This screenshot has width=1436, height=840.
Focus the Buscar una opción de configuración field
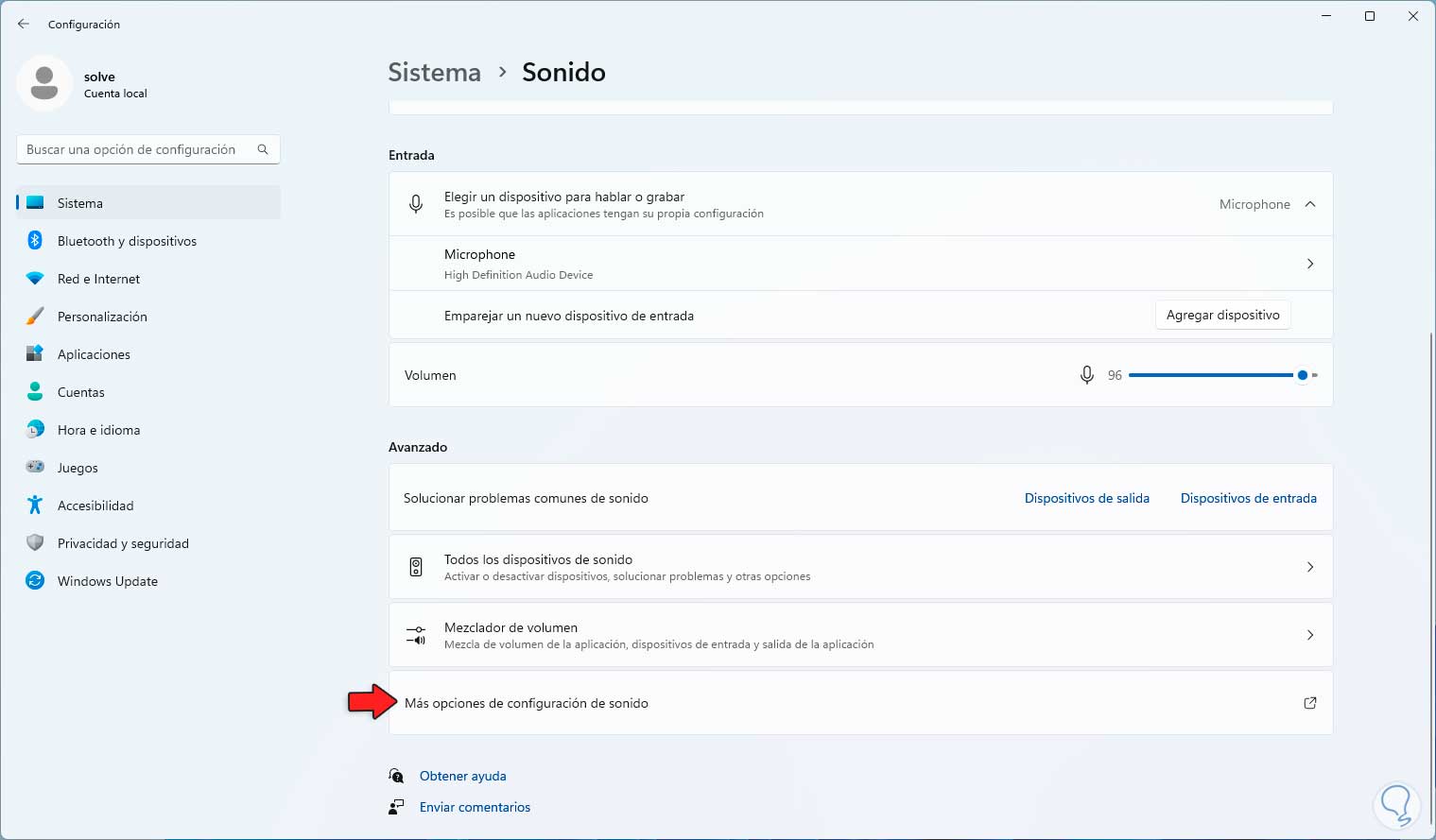coord(132,149)
